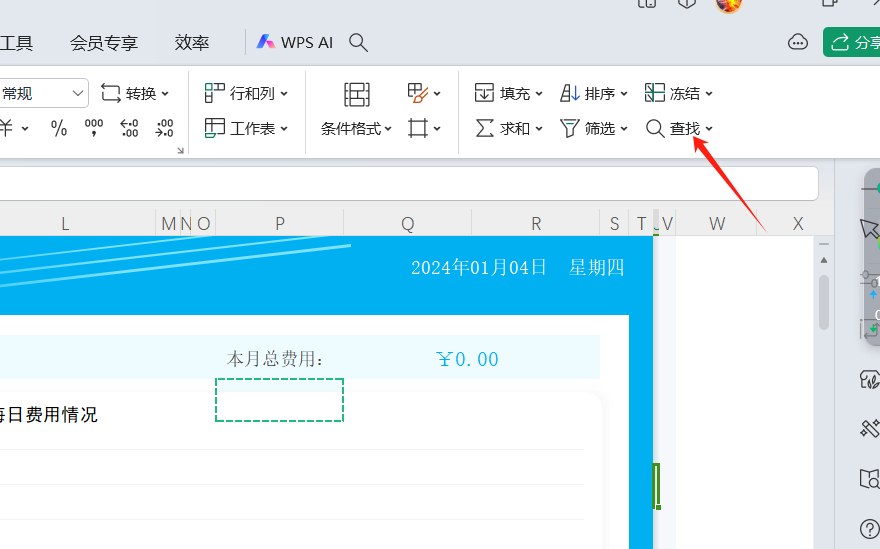Click the help question mark in sidebar
This screenshot has width=880, height=549.
coord(869,528)
